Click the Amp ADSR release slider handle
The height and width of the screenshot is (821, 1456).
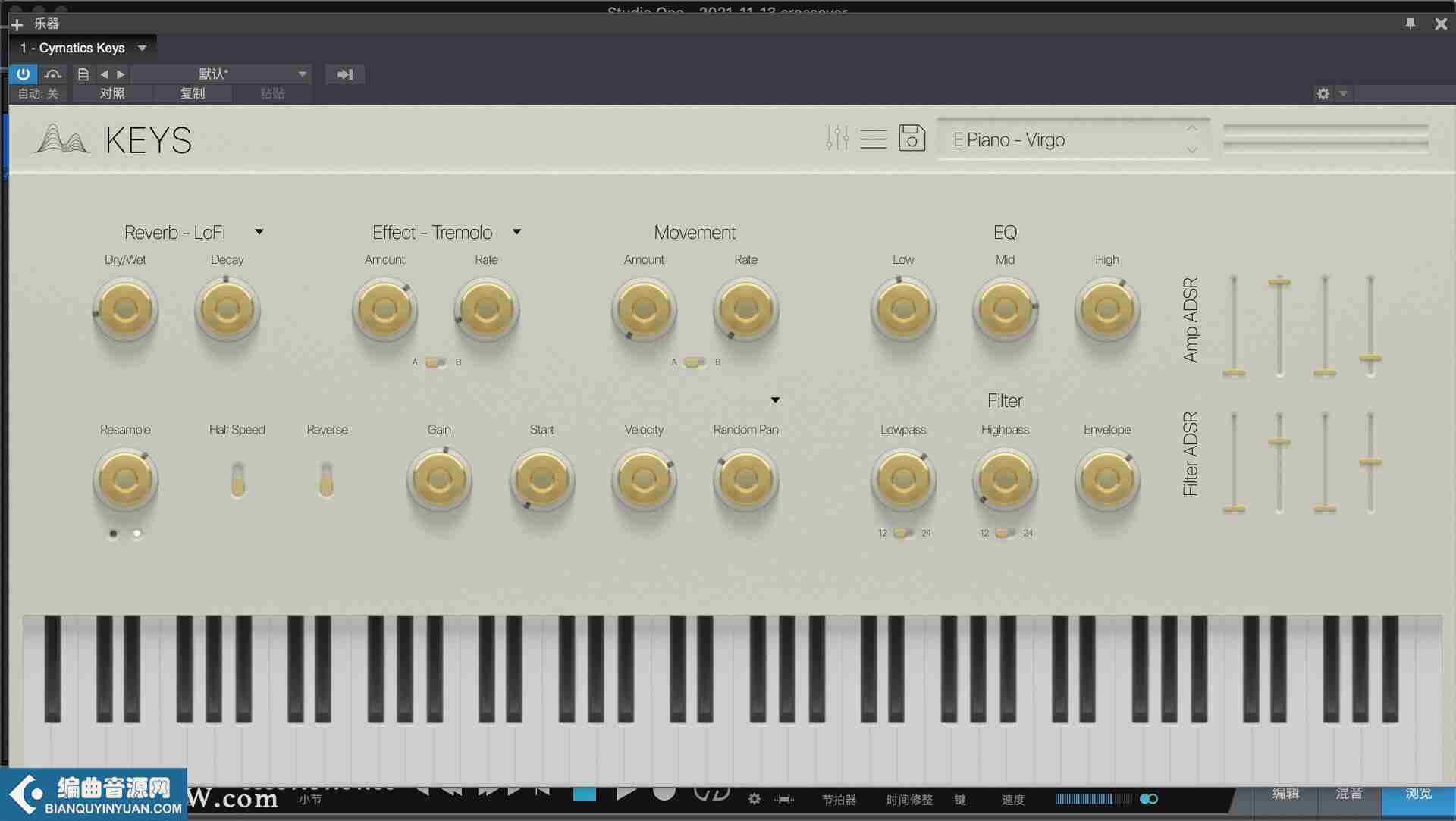(x=1370, y=358)
